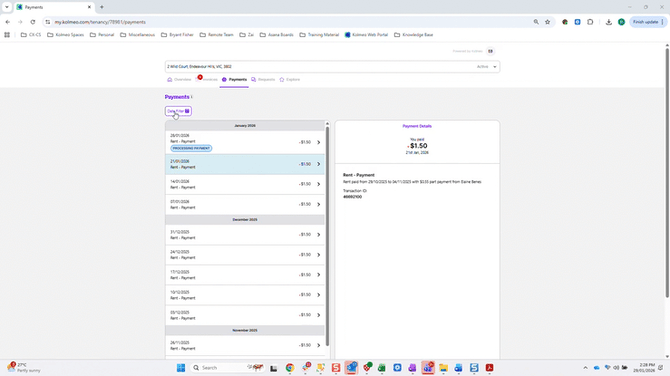Open the bookmarks bar apps grid icon
Screen dimensions: 670x376
(7, 35)
